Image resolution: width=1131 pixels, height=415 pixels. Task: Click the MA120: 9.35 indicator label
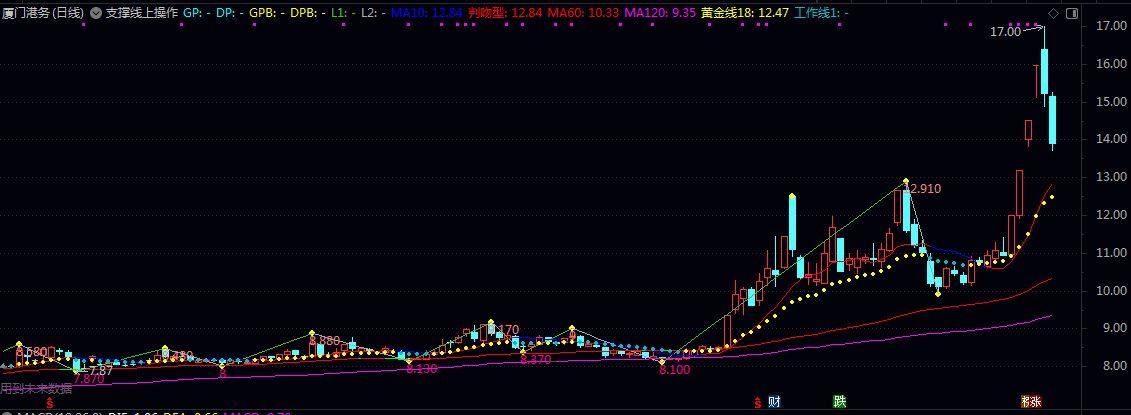(661, 13)
